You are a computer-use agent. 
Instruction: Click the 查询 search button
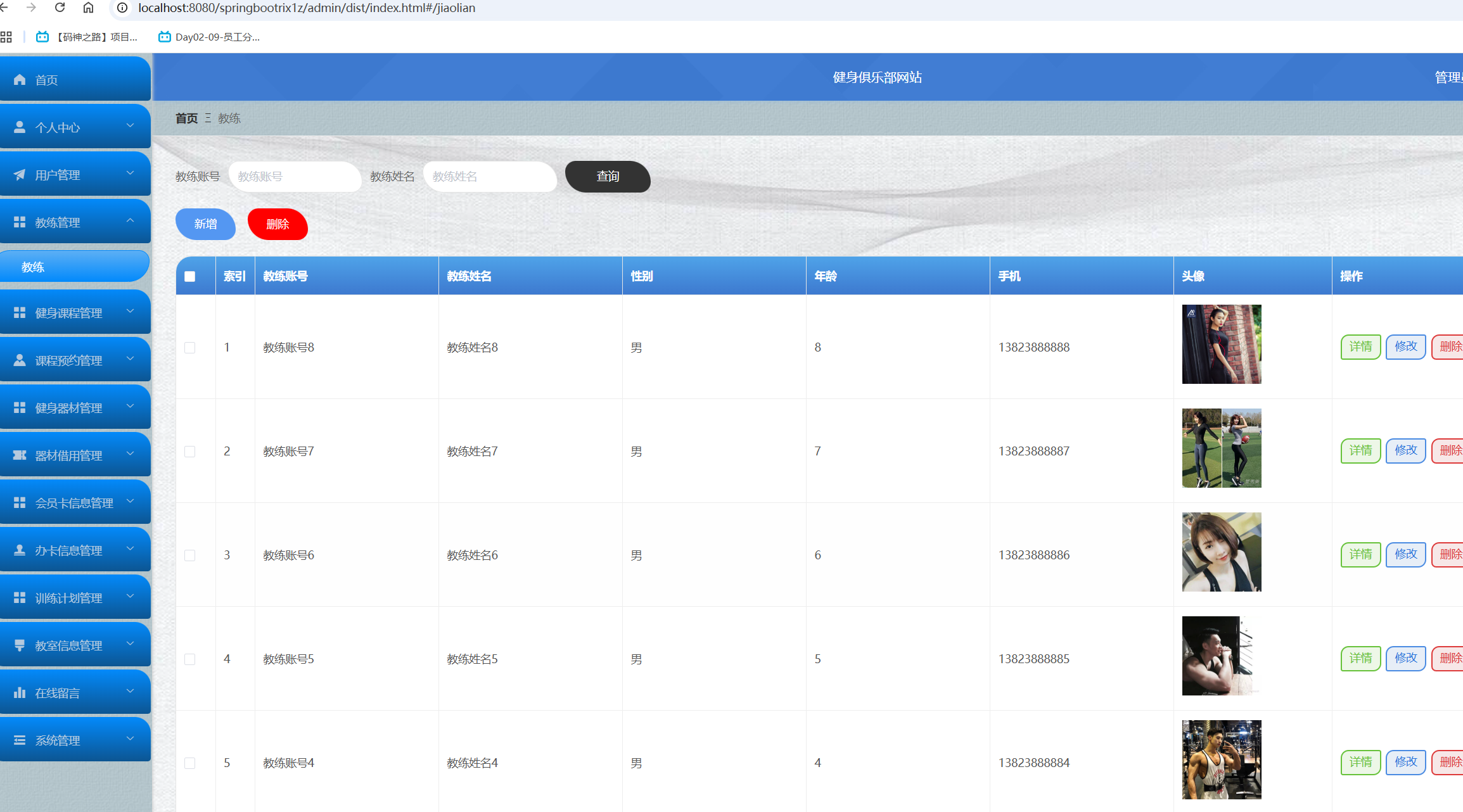pos(608,177)
